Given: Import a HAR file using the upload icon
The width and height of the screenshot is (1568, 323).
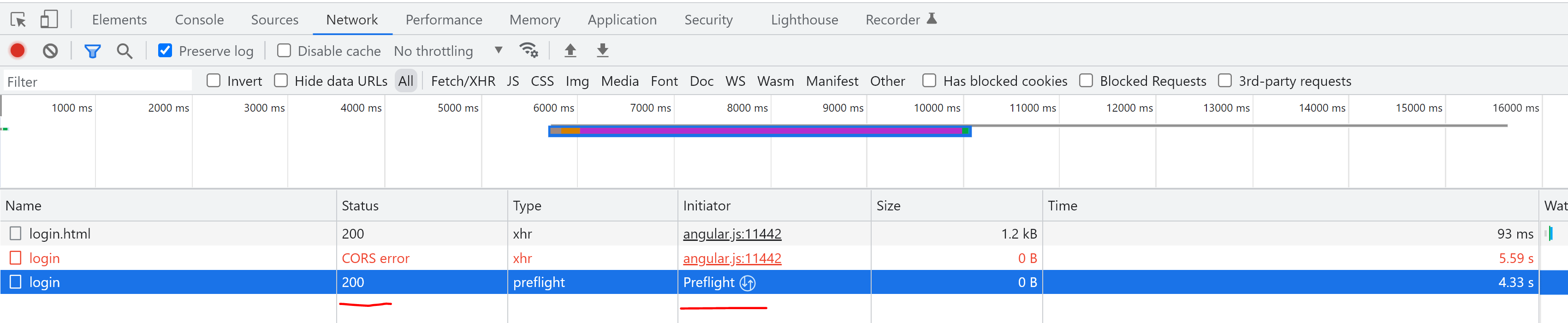Looking at the screenshot, I should point(570,51).
